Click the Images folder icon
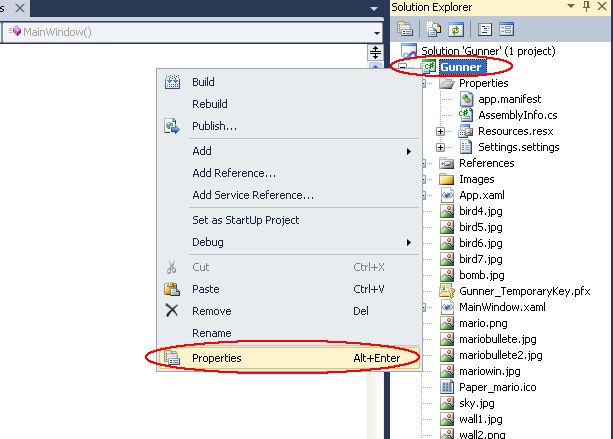Screen dimensions: 613x439 pos(446,179)
